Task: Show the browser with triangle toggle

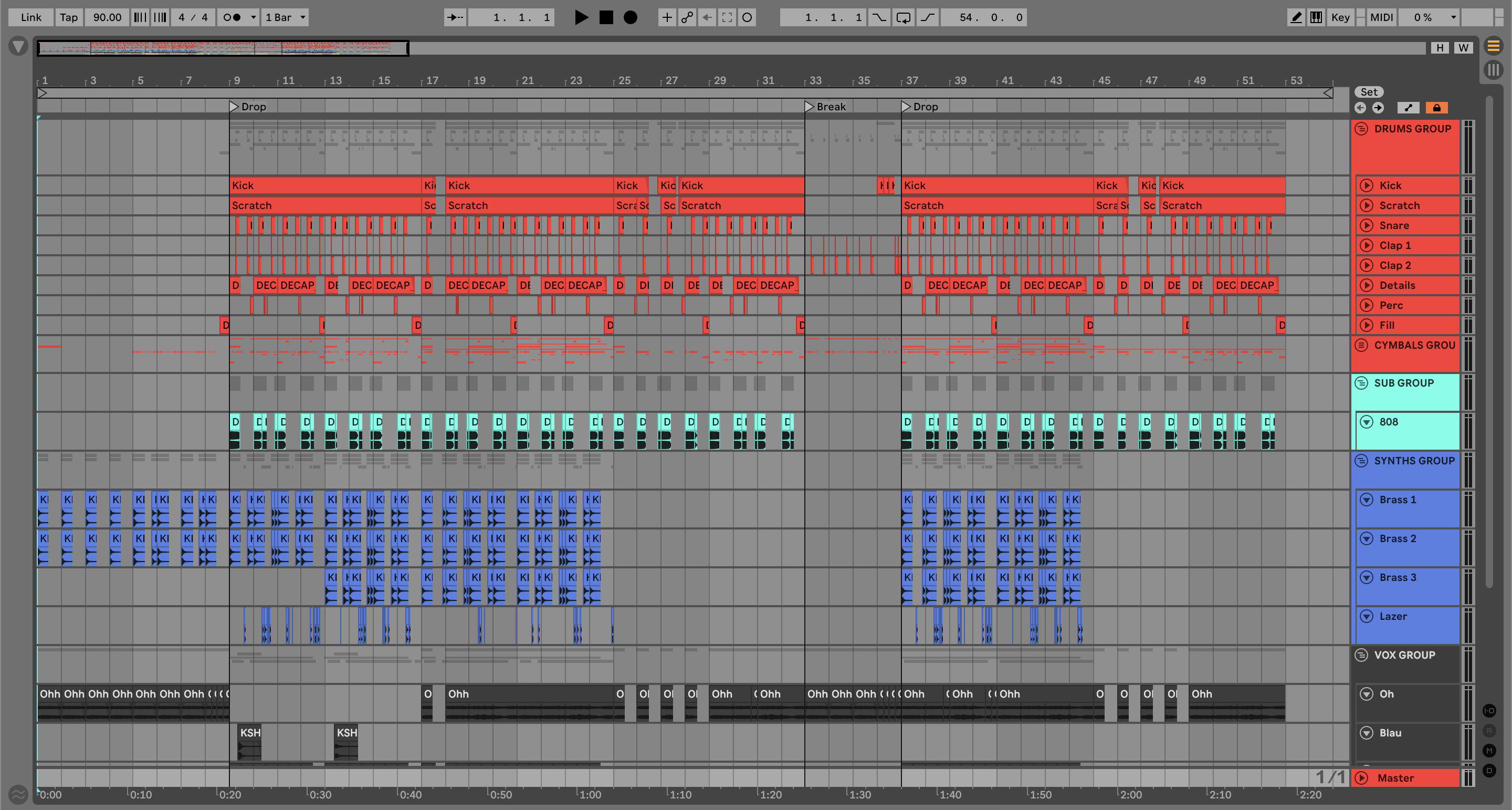Action: (x=18, y=46)
